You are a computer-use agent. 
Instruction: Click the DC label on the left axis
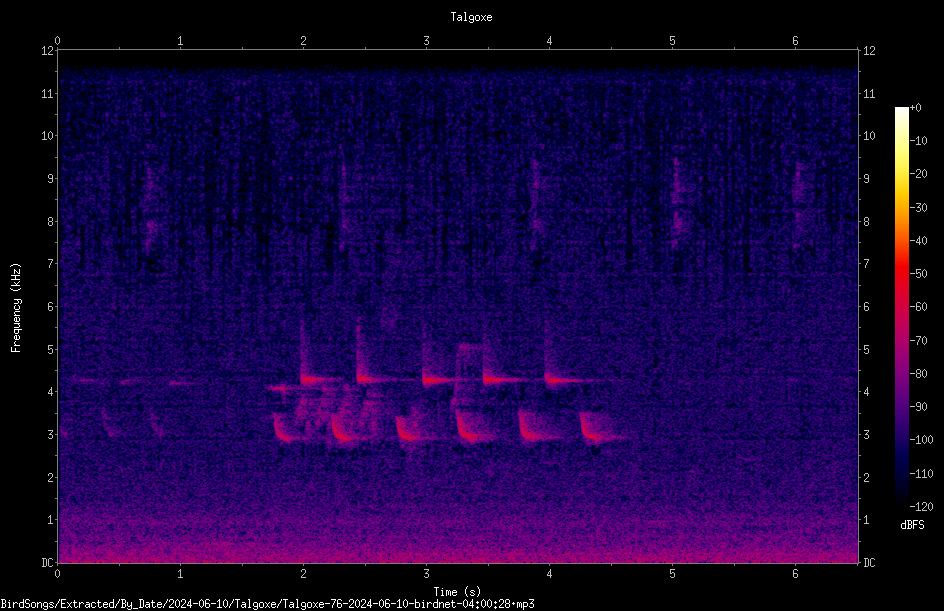[48, 563]
